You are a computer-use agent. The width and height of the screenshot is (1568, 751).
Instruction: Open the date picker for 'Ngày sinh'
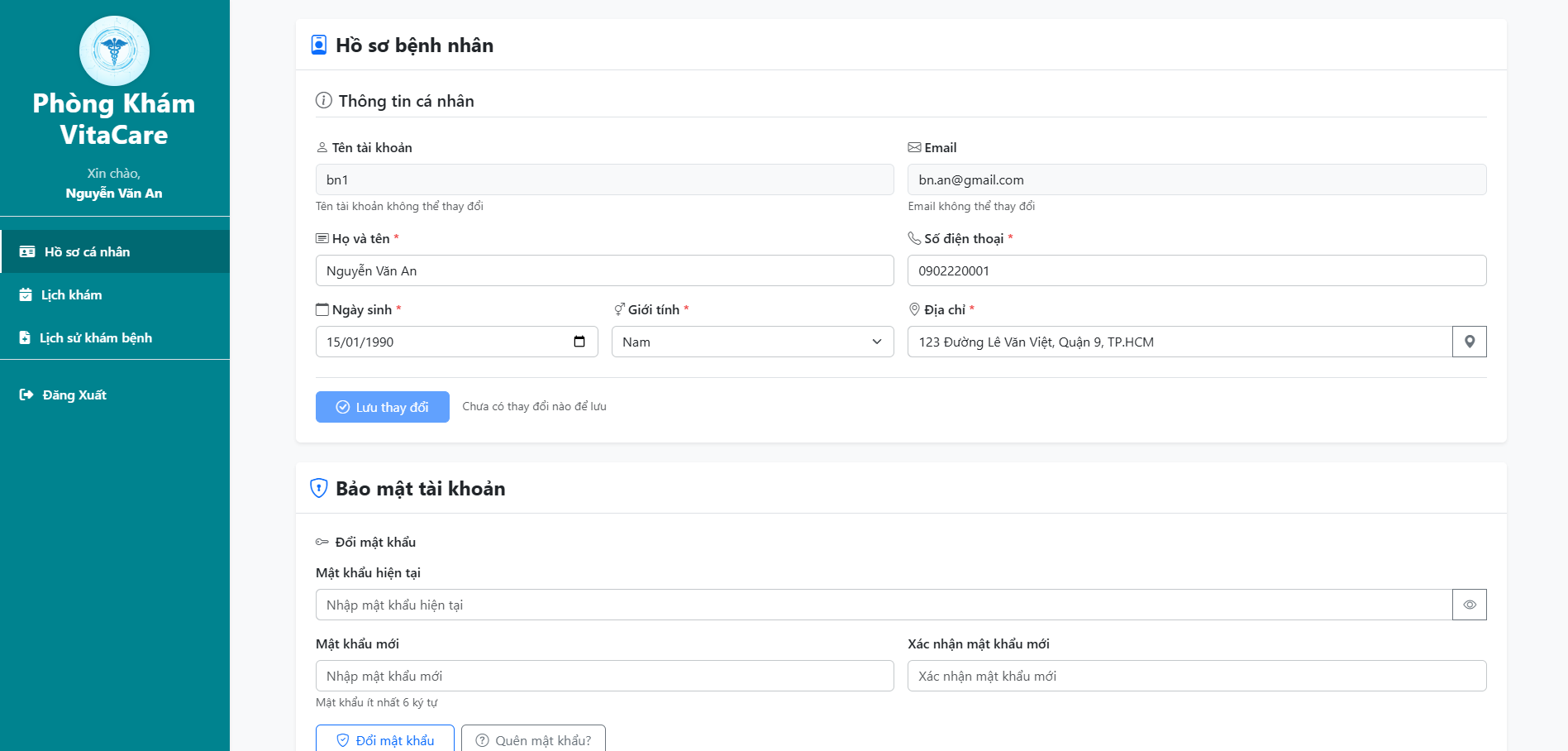coord(579,341)
